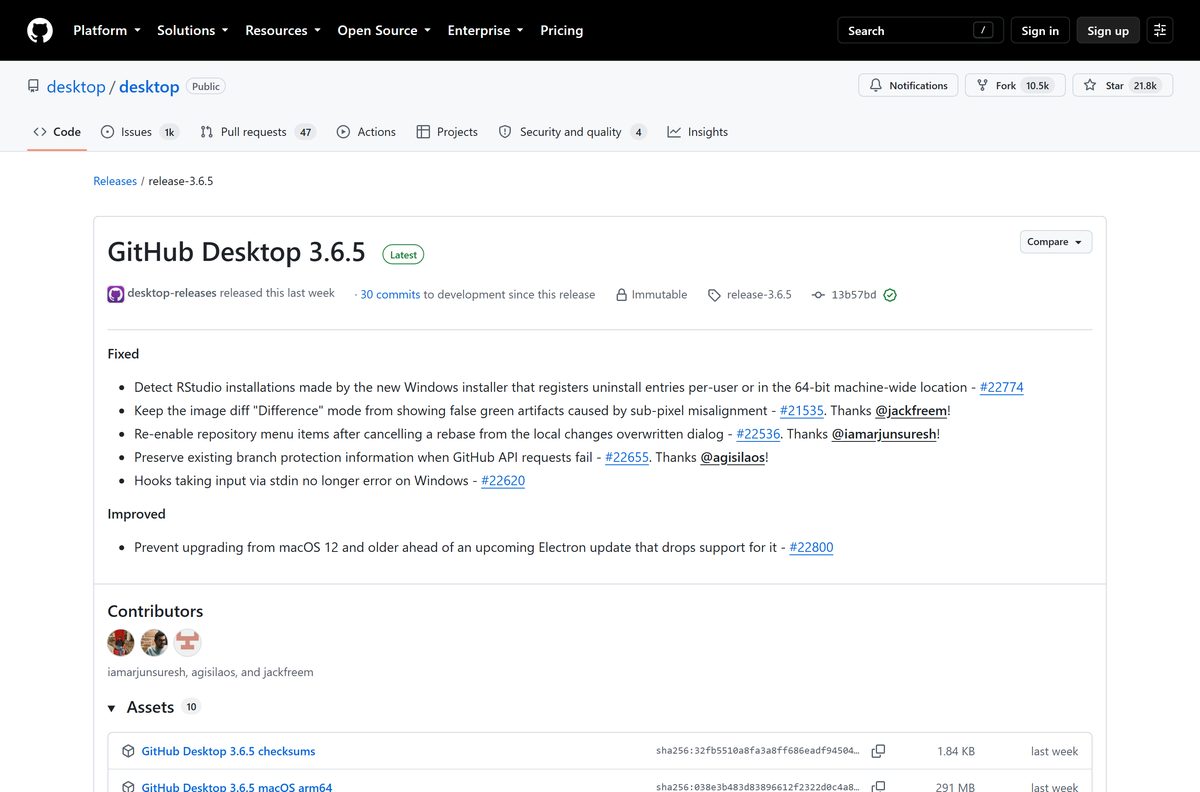Open the desktop repository name link

[x=149, y=87]
